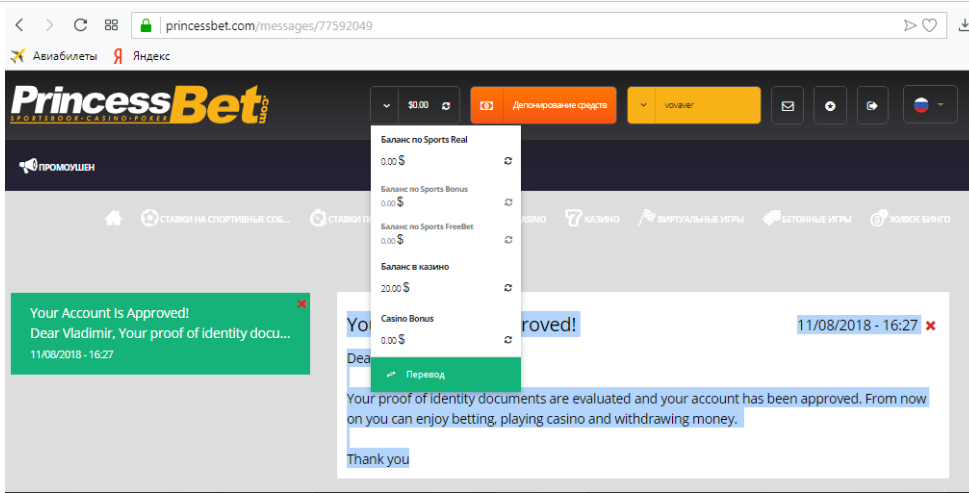Click the round bonus icon in the header
The height and width of the screenshot is (493, 969).
pos(830,106)
